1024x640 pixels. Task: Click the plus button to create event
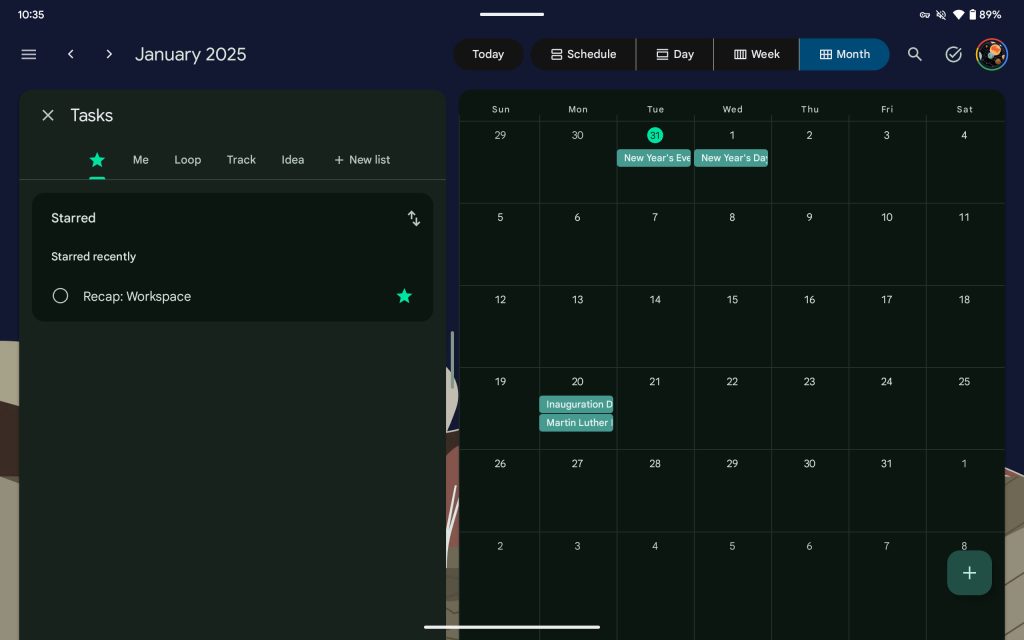[x=968, y=573]
